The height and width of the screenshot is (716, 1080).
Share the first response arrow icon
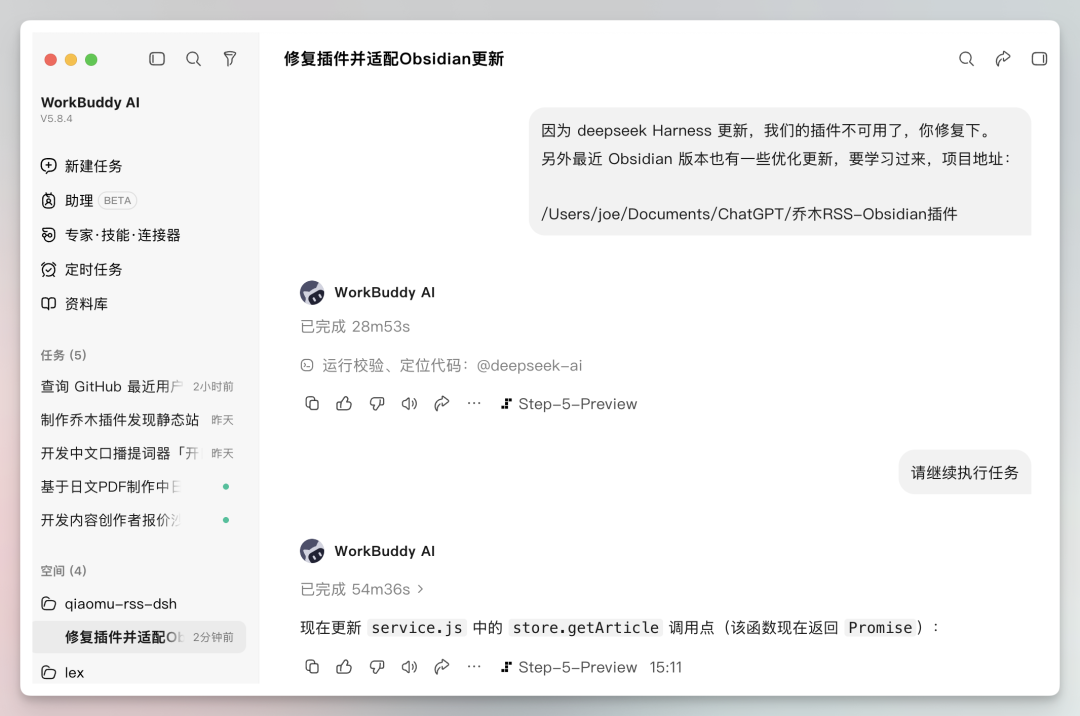coord(442,403)
